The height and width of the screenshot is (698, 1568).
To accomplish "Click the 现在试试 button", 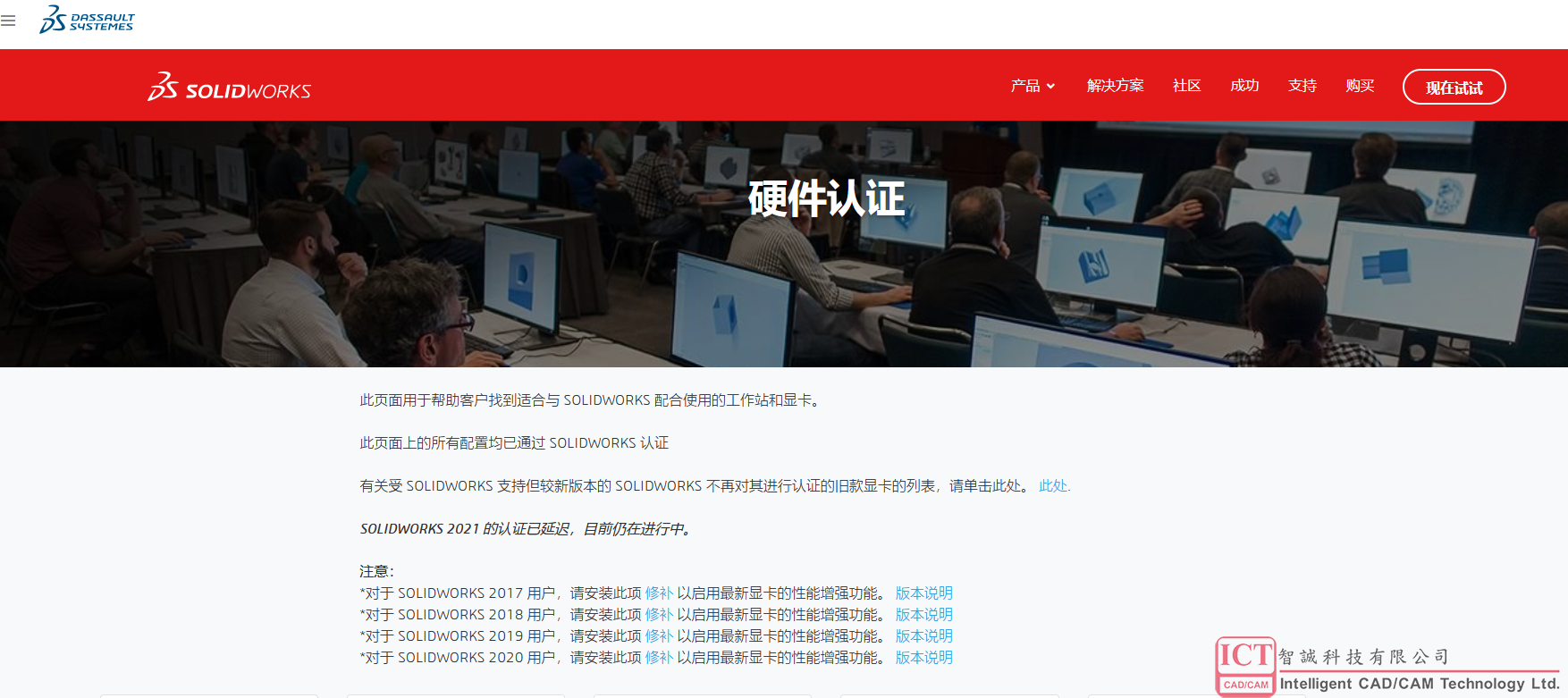I will click(x=1454, y=87).
